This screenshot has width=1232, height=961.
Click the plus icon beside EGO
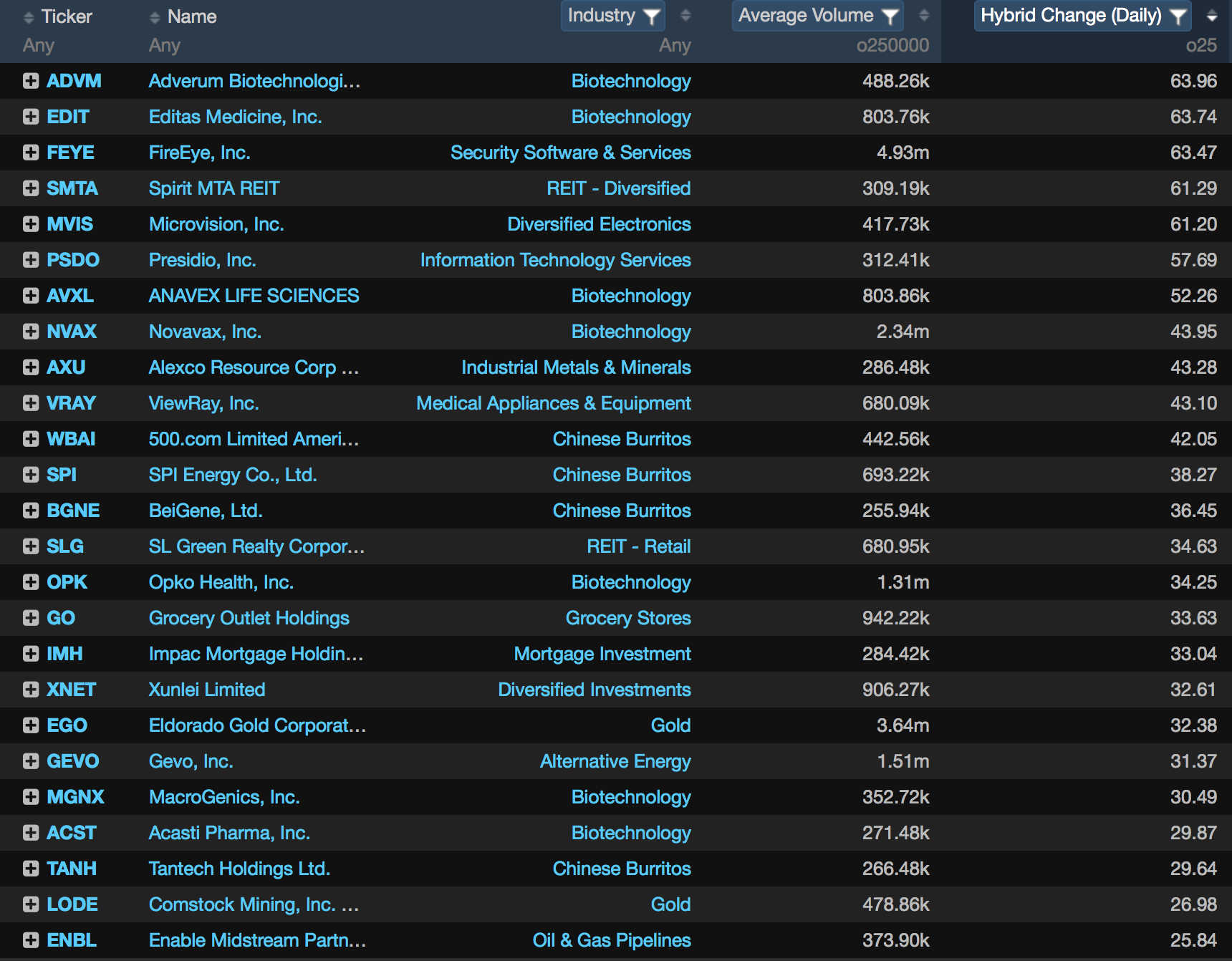[31, 725]
